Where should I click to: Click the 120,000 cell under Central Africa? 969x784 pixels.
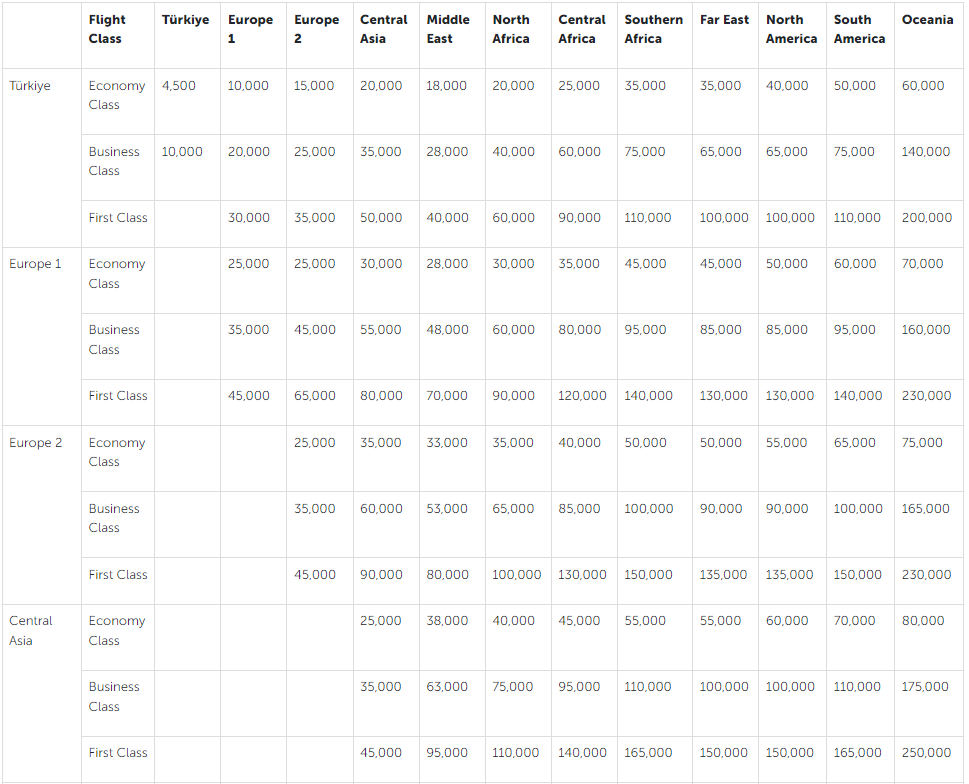[583, 396]
